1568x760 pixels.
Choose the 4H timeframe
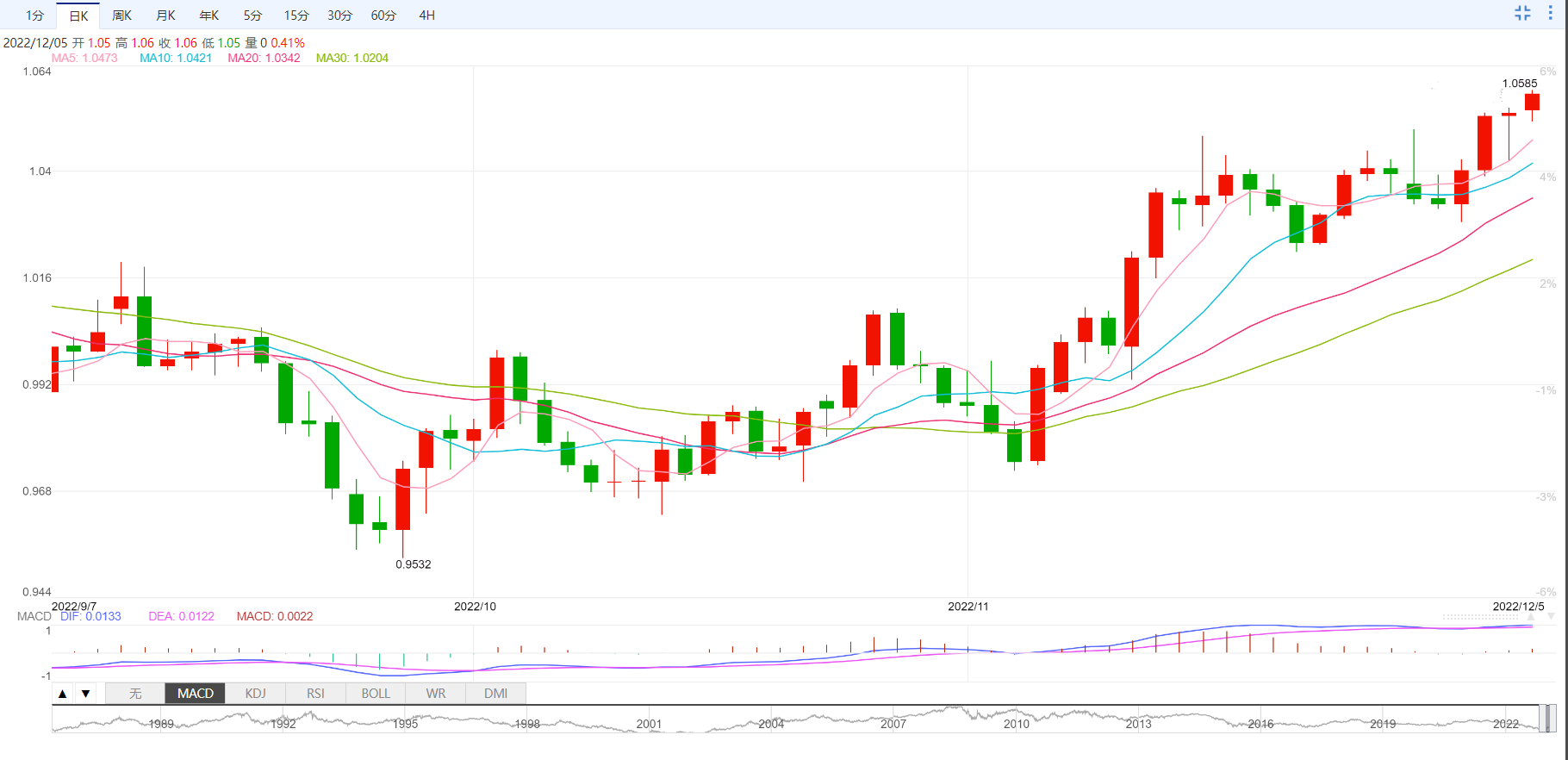[426, 16]
